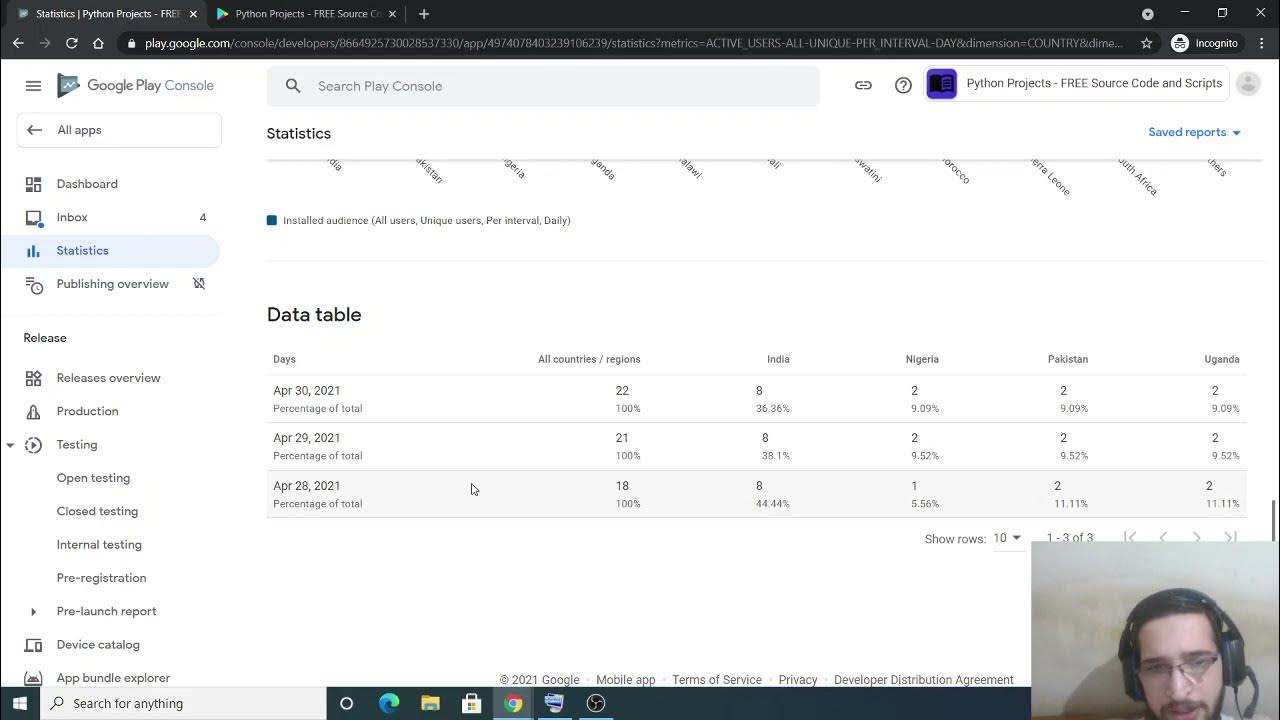Reload the page in the browser

click(71, 43)
